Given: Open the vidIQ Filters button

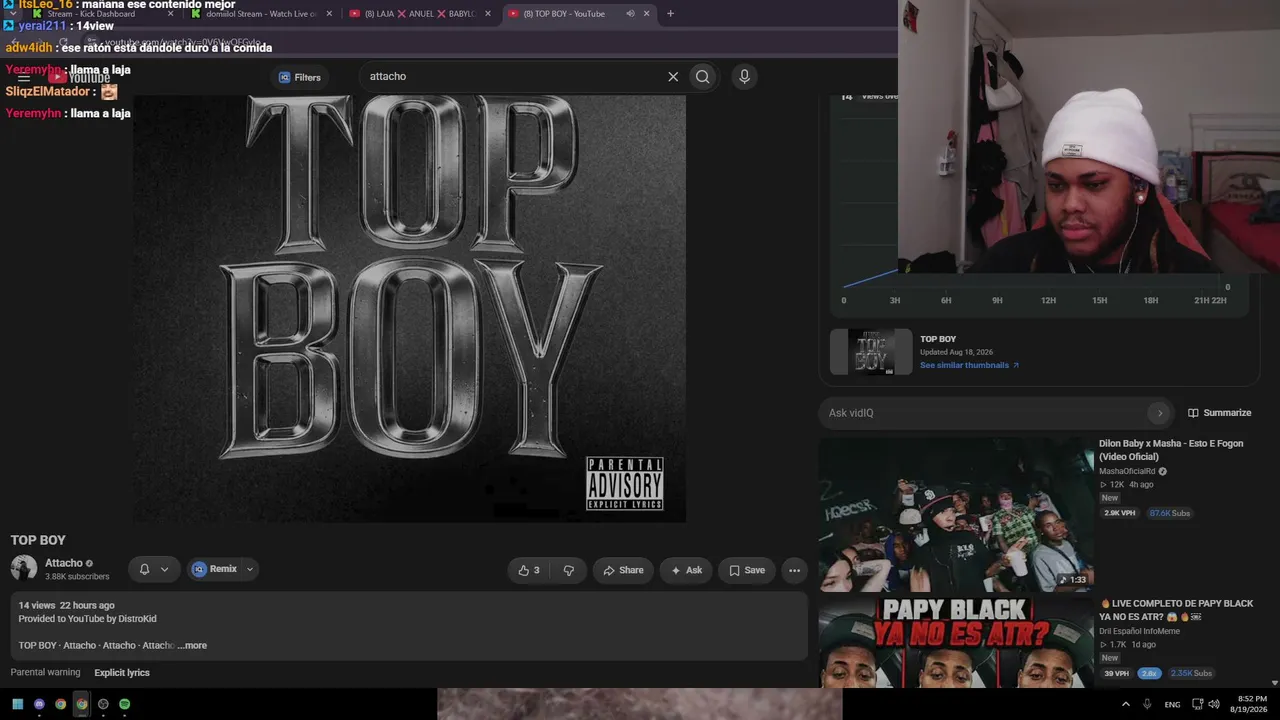Looking at the screenshot, I should click(299, 77).
